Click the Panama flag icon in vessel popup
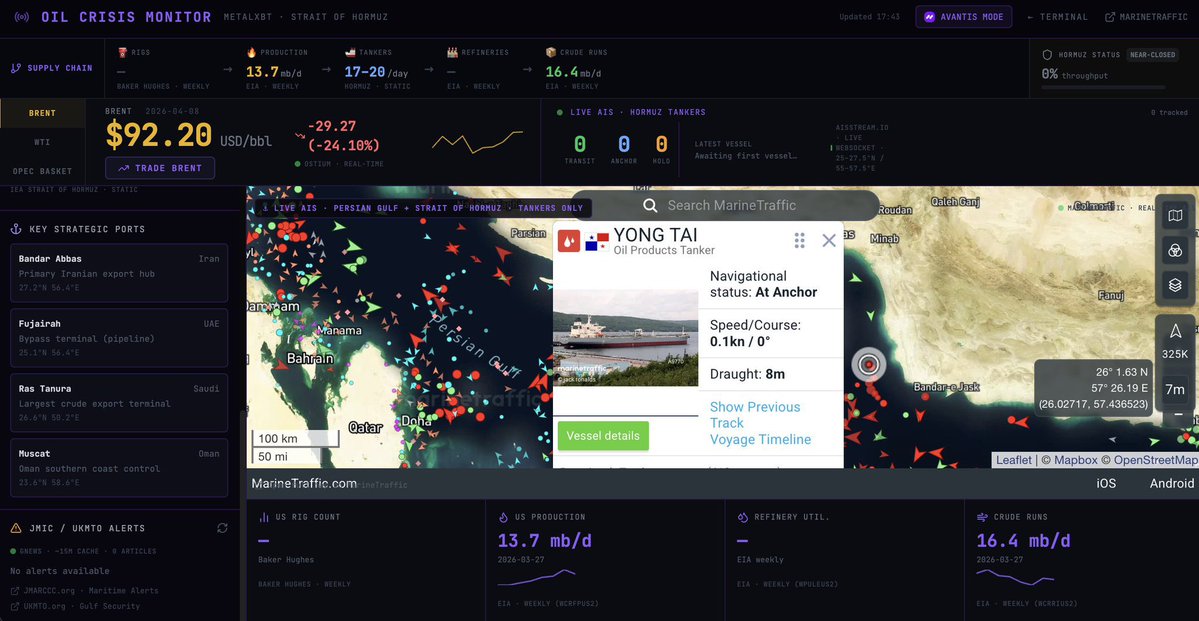The height and width of the screenshot is (621, 1199). coord(596,242)
